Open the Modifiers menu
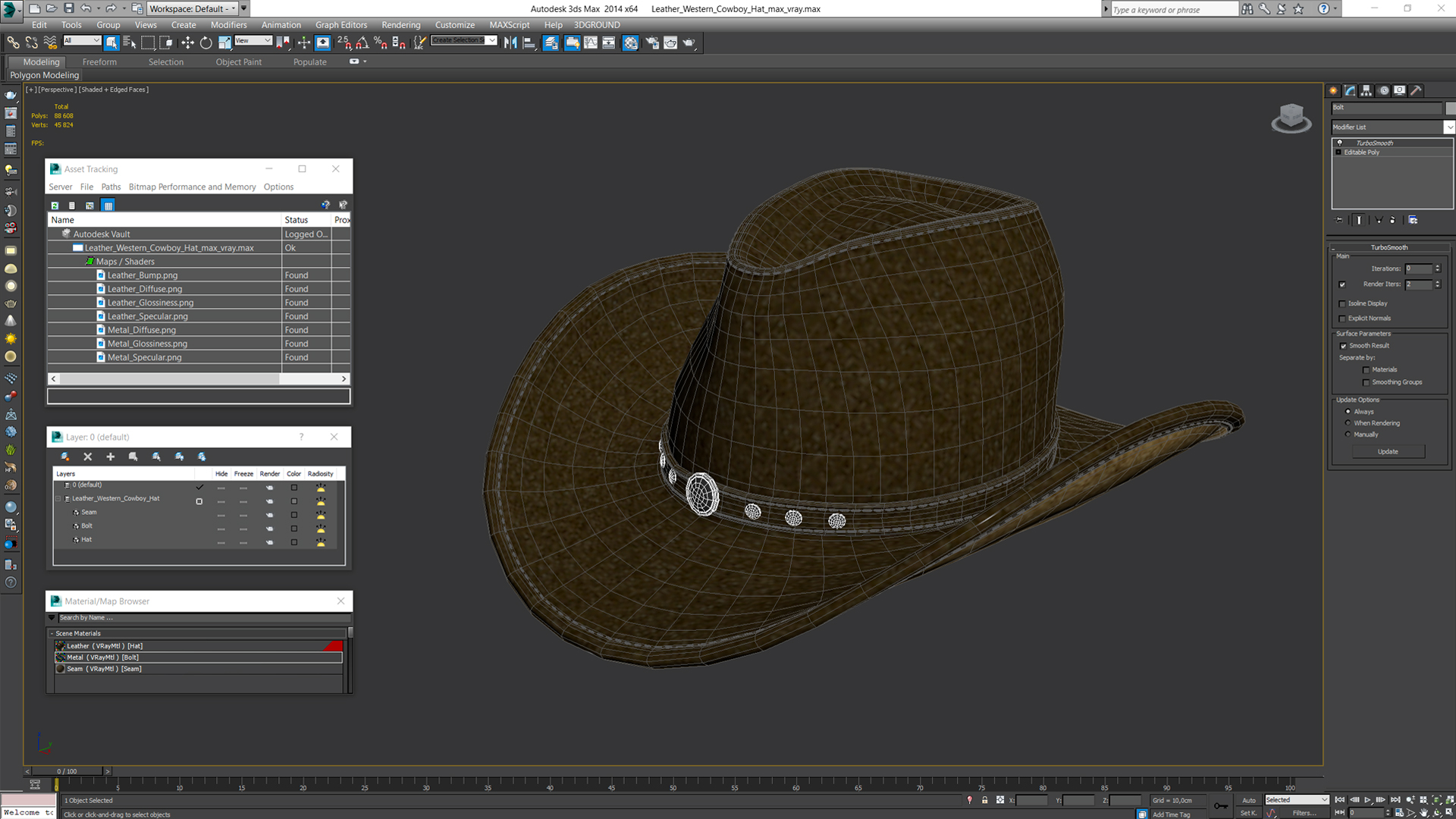Viewport: 1456px width, 819px height. pos(228,25)
